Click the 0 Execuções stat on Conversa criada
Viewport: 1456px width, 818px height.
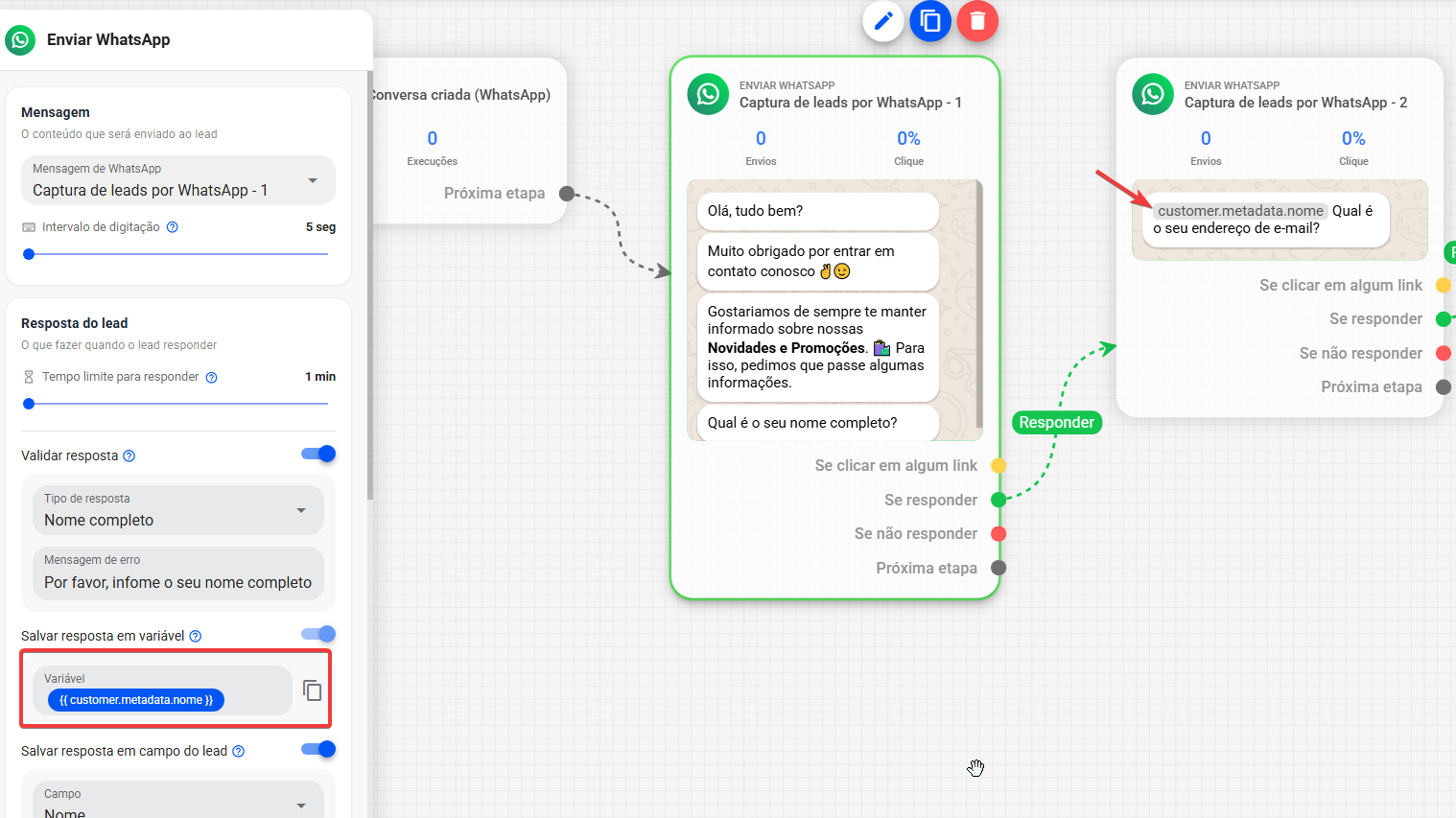point(432,148)
